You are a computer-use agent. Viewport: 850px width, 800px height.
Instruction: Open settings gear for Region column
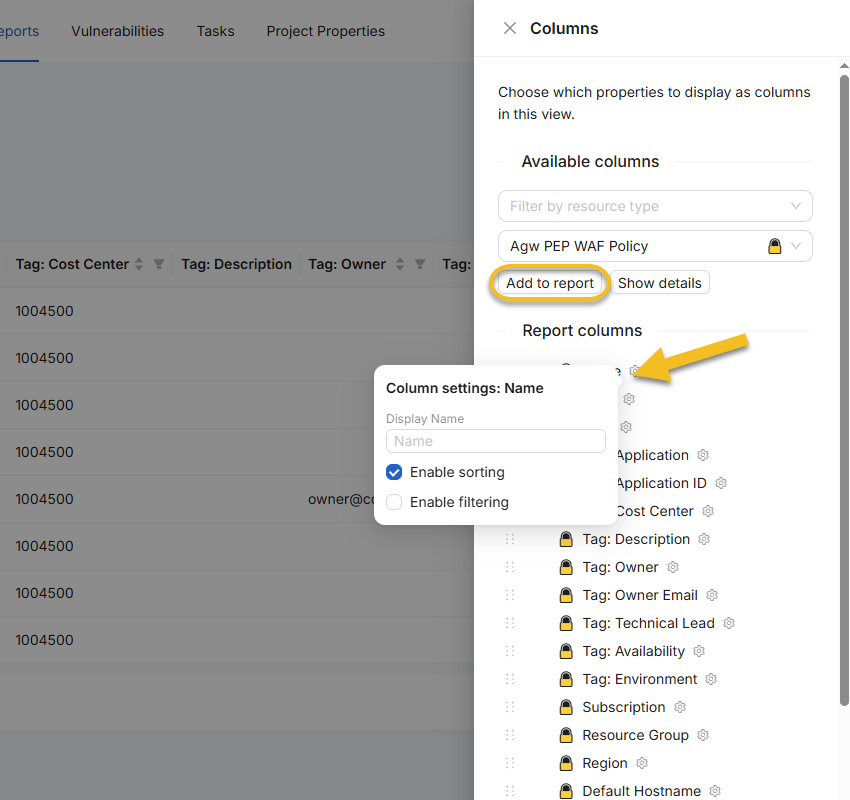click(642, 763)
